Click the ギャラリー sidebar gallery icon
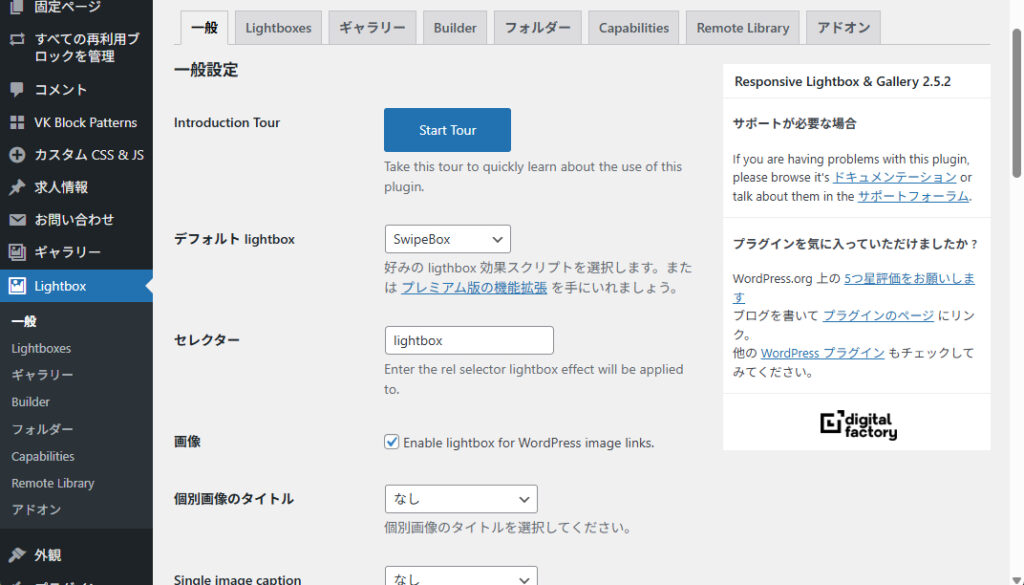This screenshot has height=585, width=1024. click(x=18, y=252)
